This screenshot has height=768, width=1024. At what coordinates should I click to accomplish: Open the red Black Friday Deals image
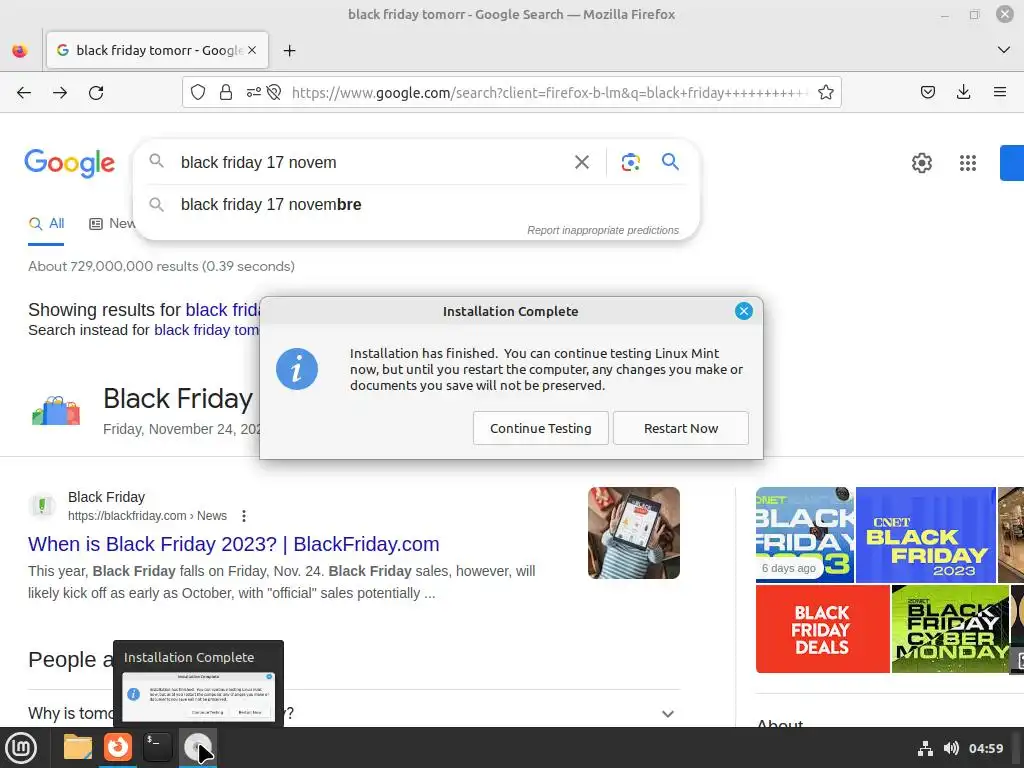pyautogui.click(x=822, y=629)
